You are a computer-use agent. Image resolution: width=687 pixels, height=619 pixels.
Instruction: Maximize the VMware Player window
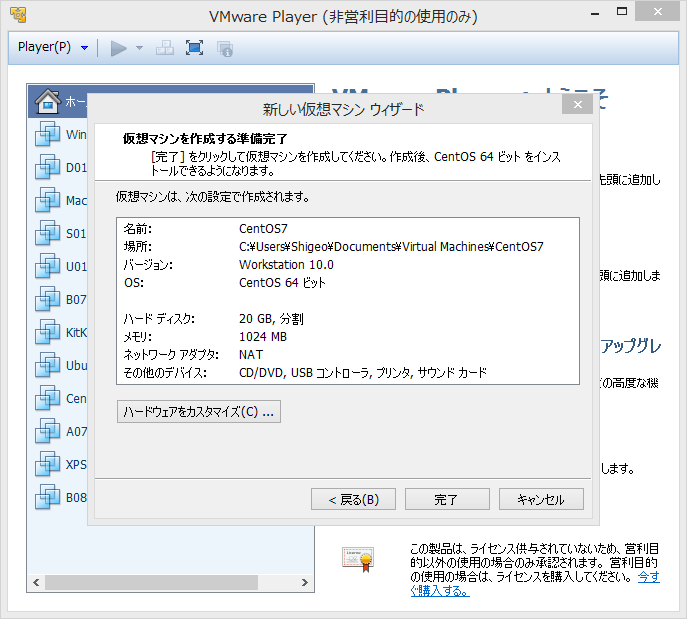pos(622,12)
